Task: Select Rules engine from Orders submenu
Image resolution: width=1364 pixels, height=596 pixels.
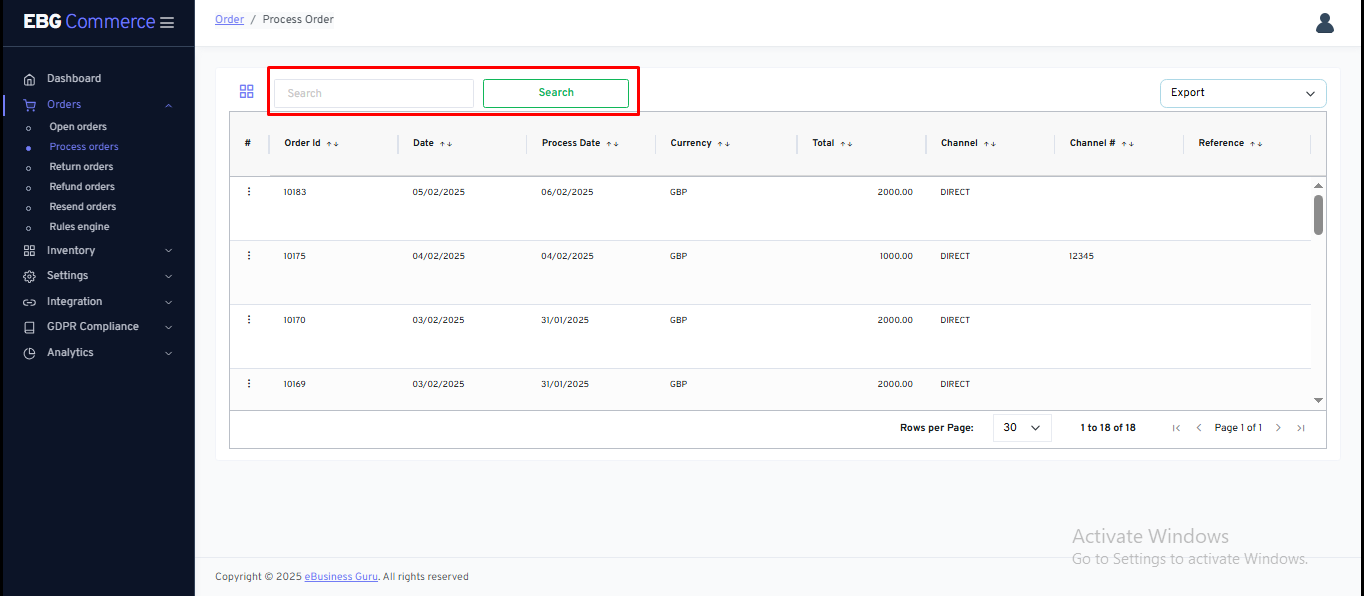Action: 79,227
